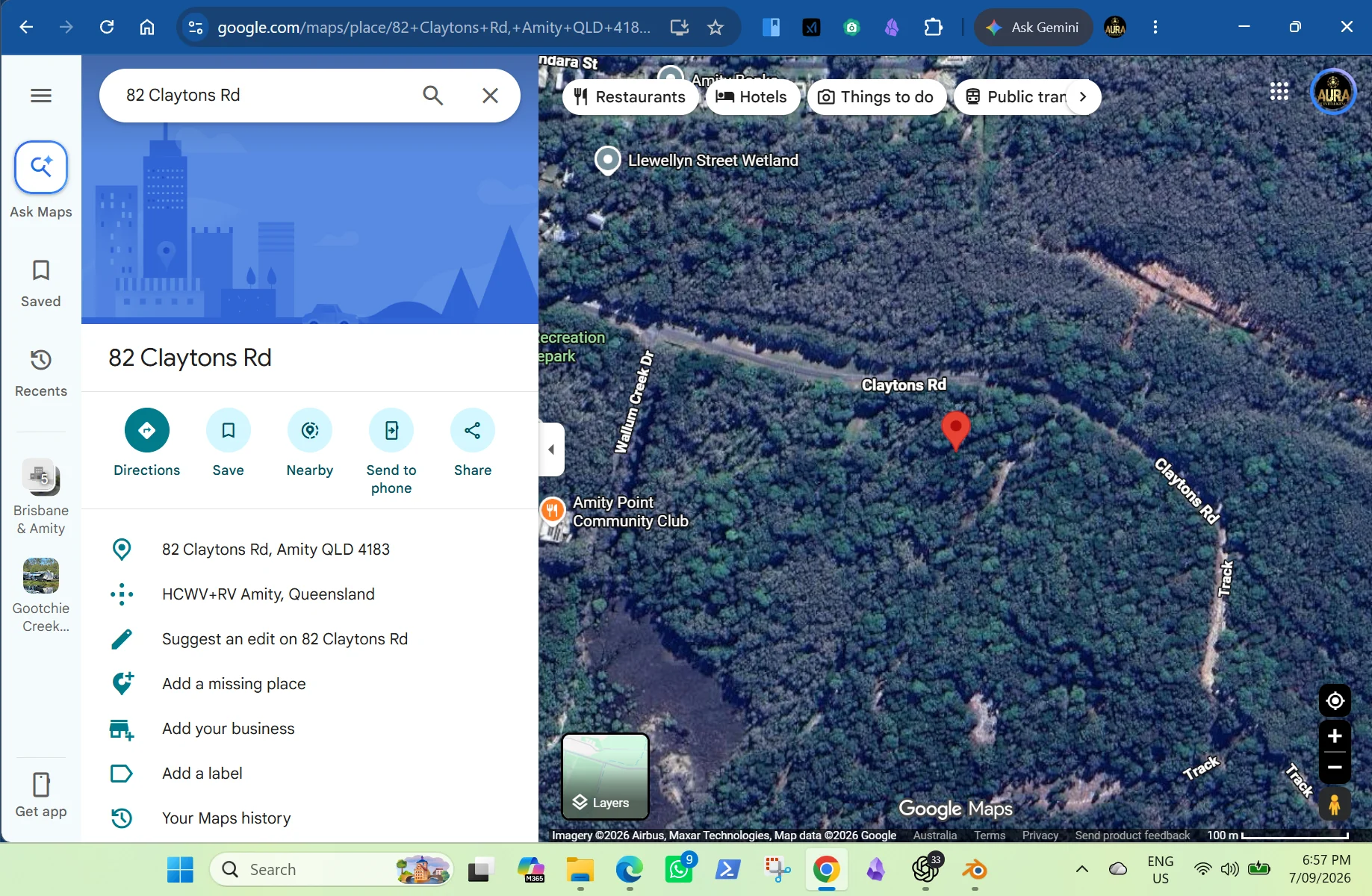Image resolution: width=1372 pixels, height=896 pixels.
Task: Zoom out on the map
Action: (1335, 768)
